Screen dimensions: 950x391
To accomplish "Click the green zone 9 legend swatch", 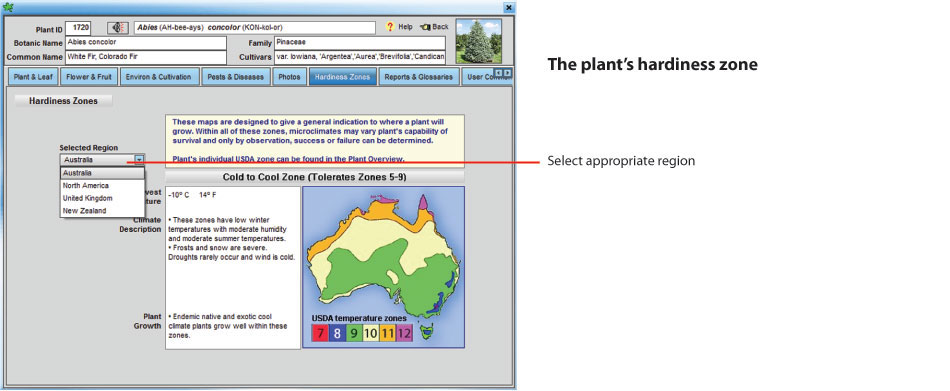I will (x=354, y=333).
